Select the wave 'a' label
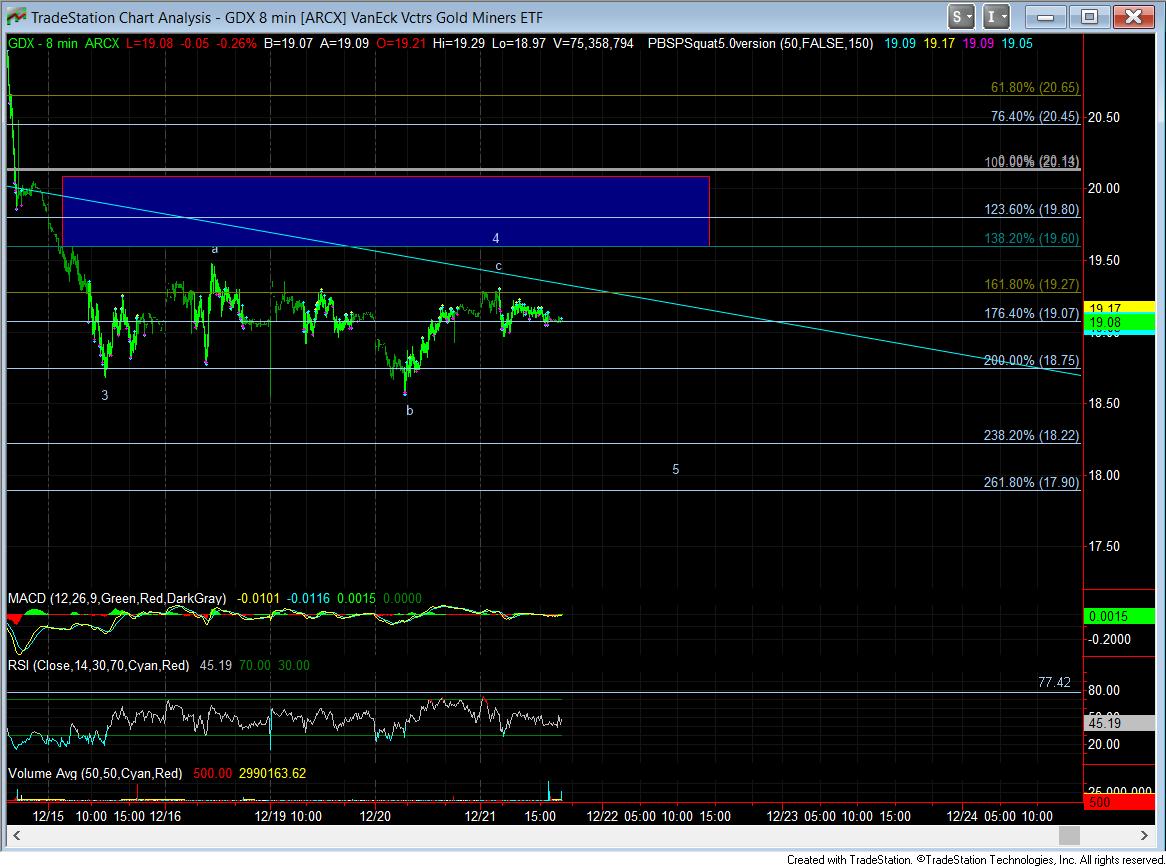 [x=215, y=250]
